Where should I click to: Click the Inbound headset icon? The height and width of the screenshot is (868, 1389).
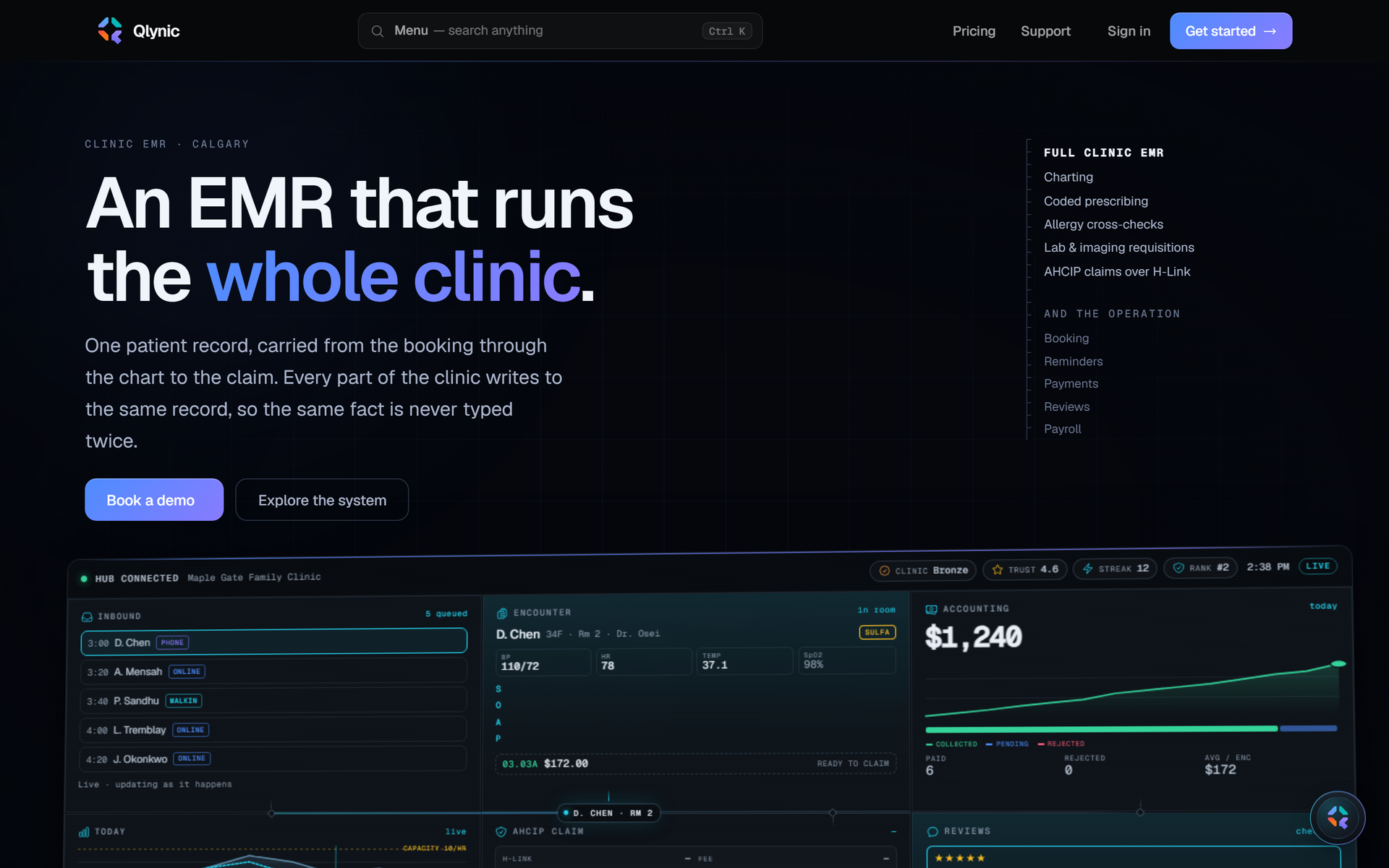point(87,616)
